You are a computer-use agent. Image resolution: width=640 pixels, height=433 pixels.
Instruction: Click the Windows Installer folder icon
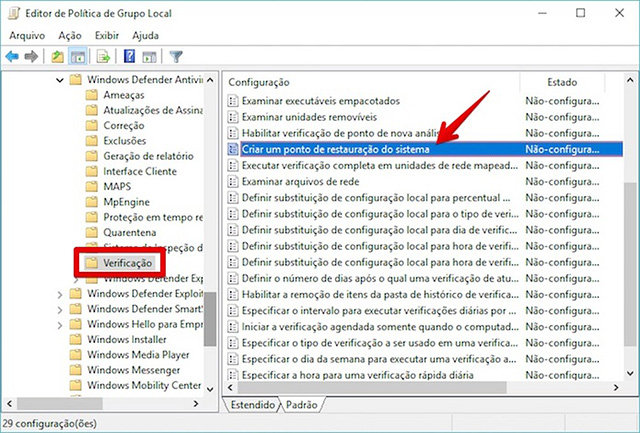(x=76, y=340)
